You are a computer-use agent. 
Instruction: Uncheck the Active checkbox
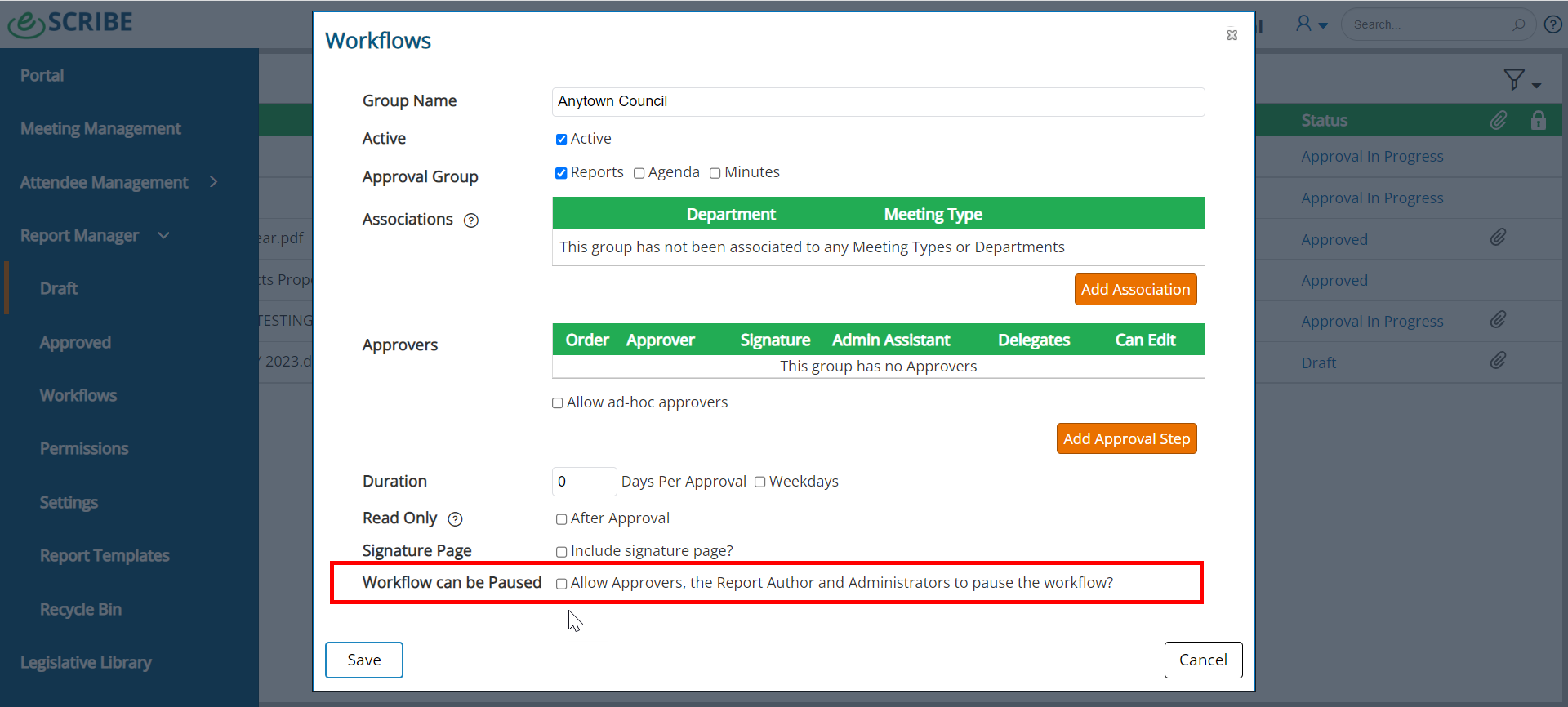pos(561,140)
